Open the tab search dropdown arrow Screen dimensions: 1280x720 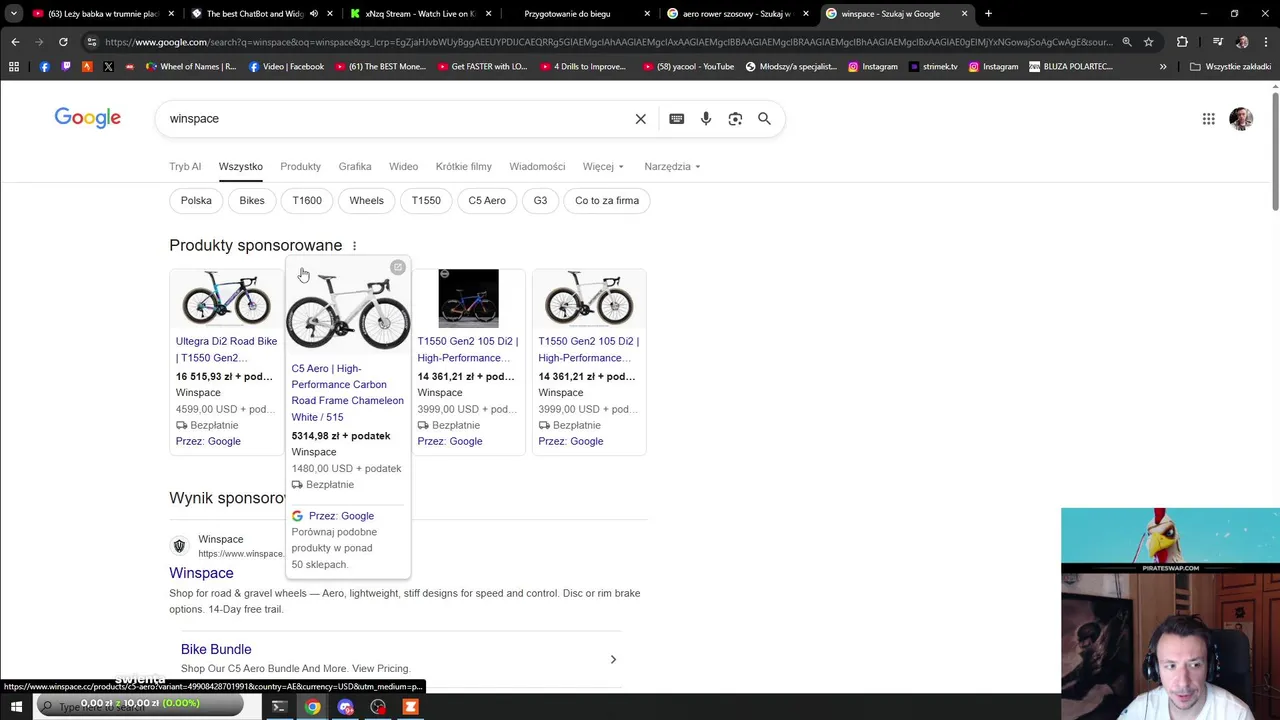tap(14, 14)
